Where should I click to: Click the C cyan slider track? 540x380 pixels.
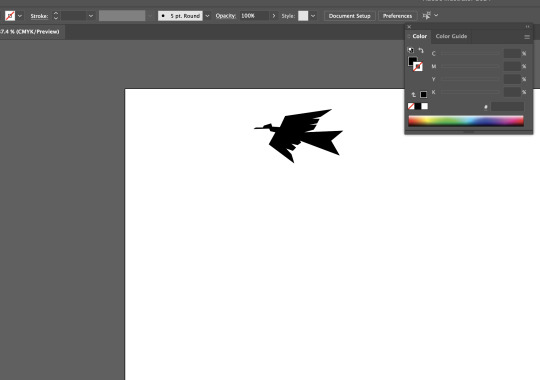click(x=470, y=53)
